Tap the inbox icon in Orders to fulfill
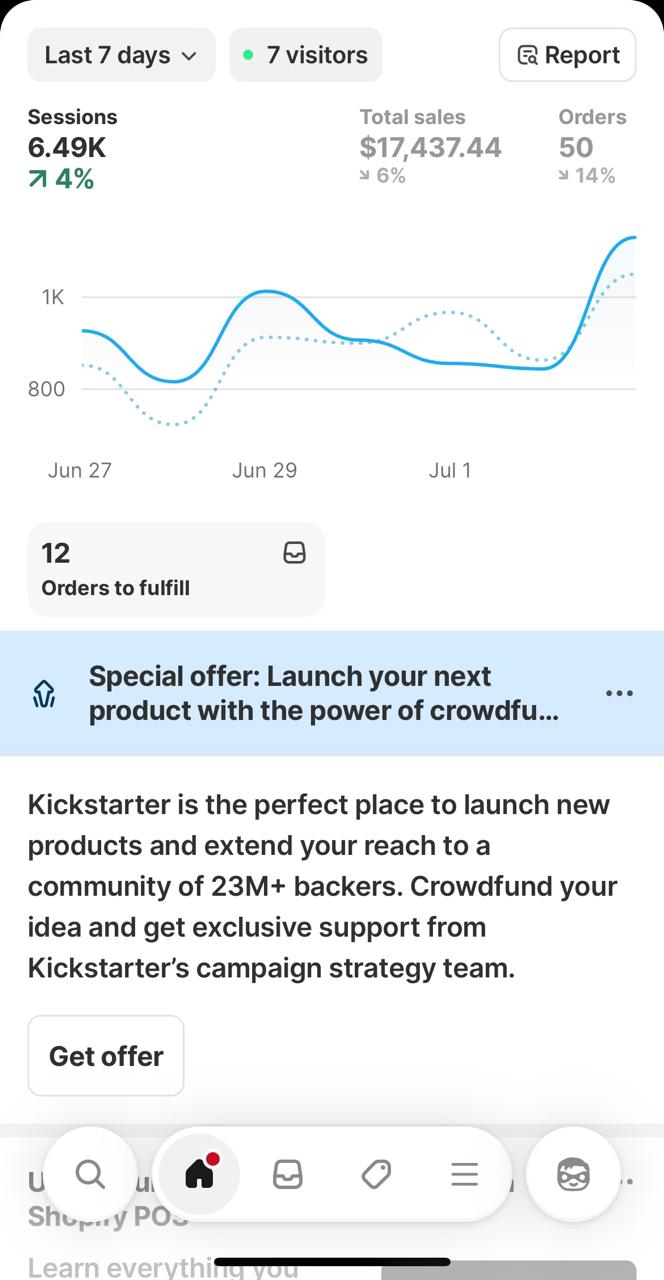664x1280 pixels. (x=294, y=553)
